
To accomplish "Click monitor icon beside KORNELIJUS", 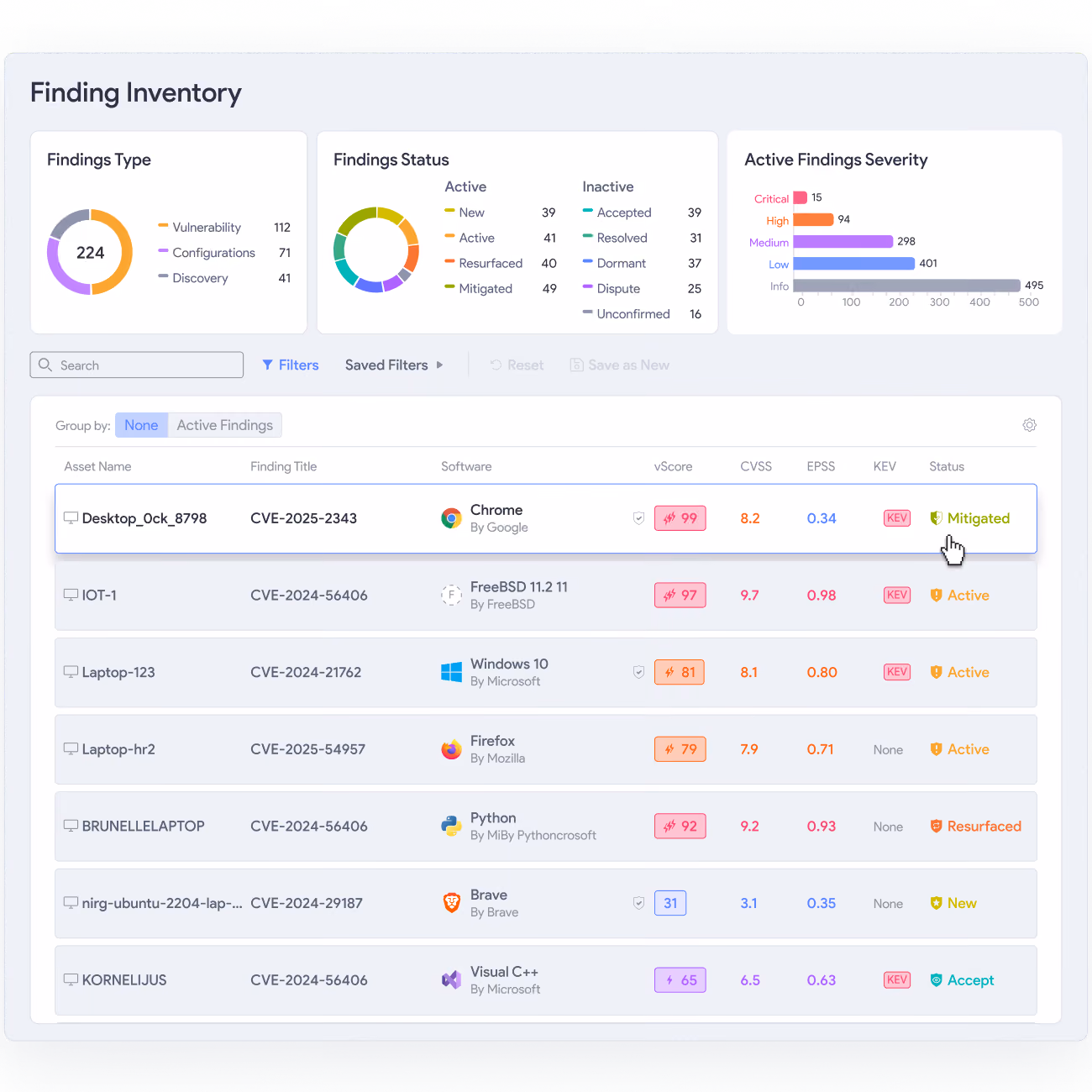I will [71, 979].
